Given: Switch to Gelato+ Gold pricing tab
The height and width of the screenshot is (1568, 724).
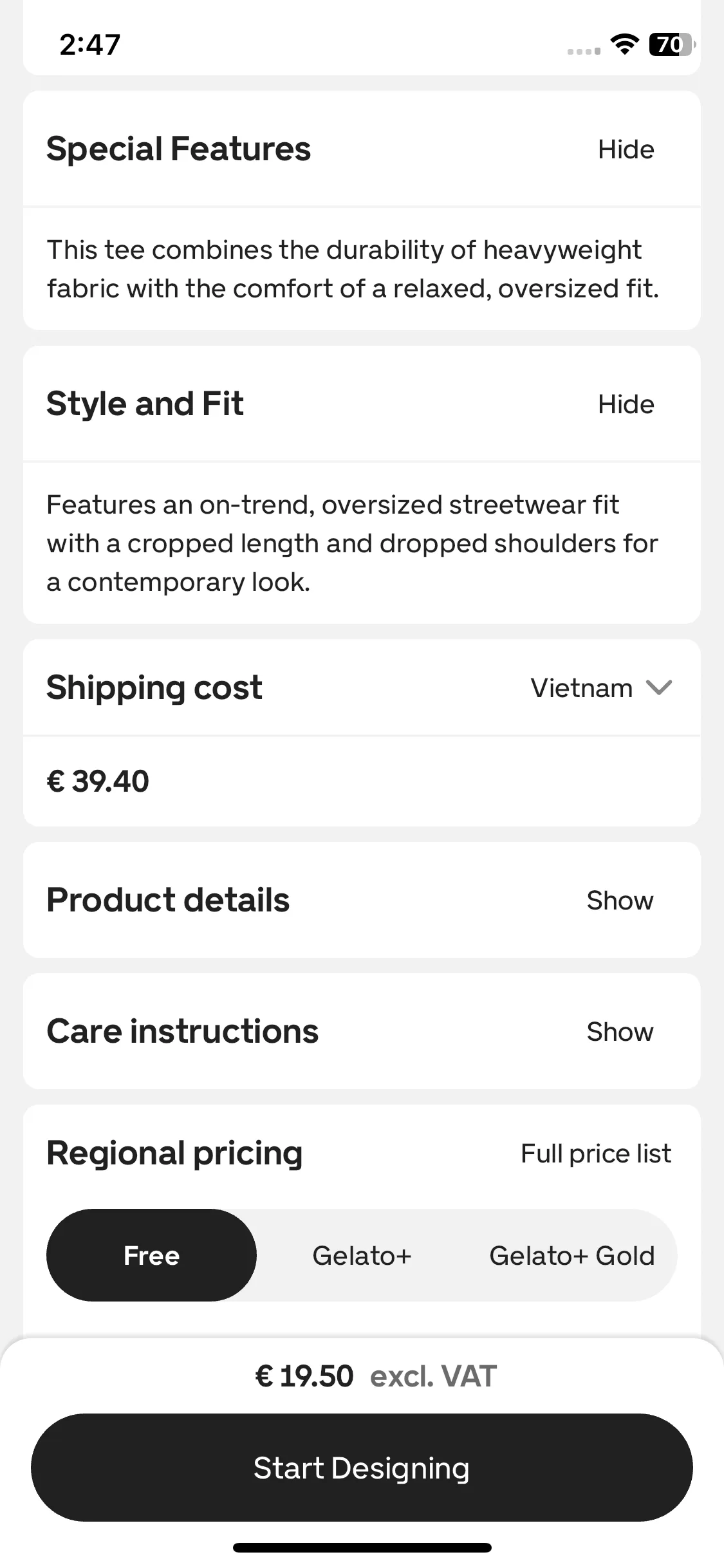Looking at the screenshot, I should click(571, 1255).
